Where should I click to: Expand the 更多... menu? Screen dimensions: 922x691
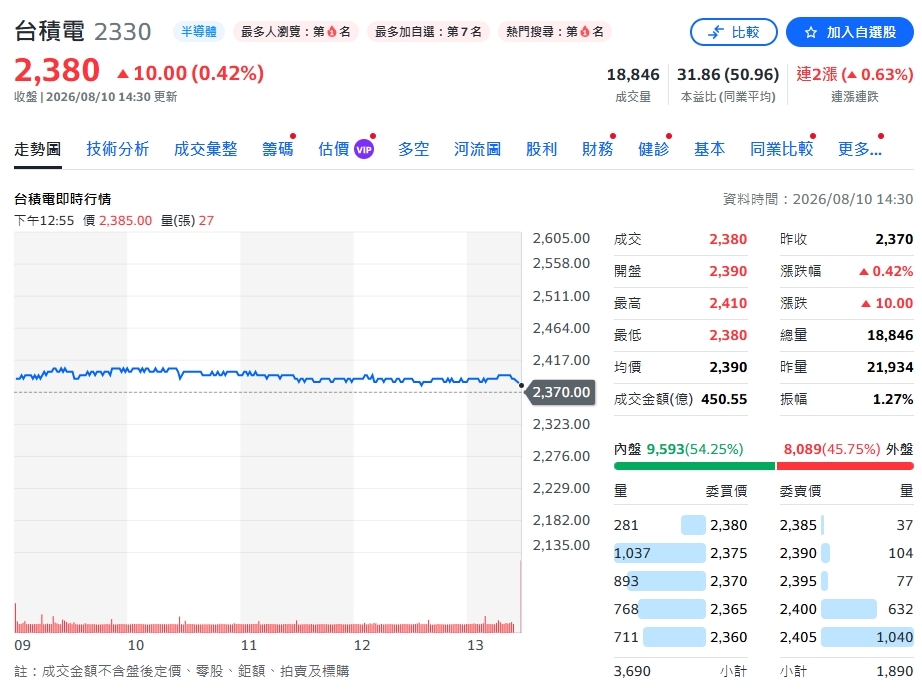pos(859,149)
